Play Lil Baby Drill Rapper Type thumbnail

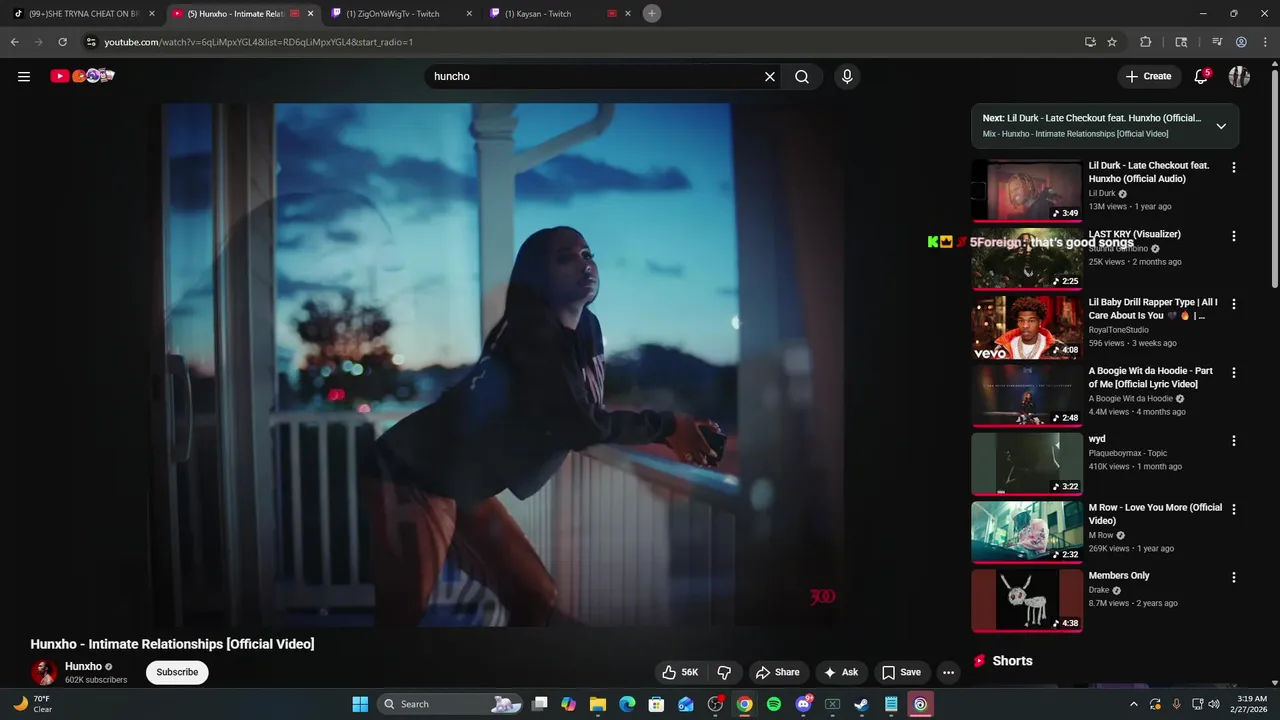tap(1027, 327)
